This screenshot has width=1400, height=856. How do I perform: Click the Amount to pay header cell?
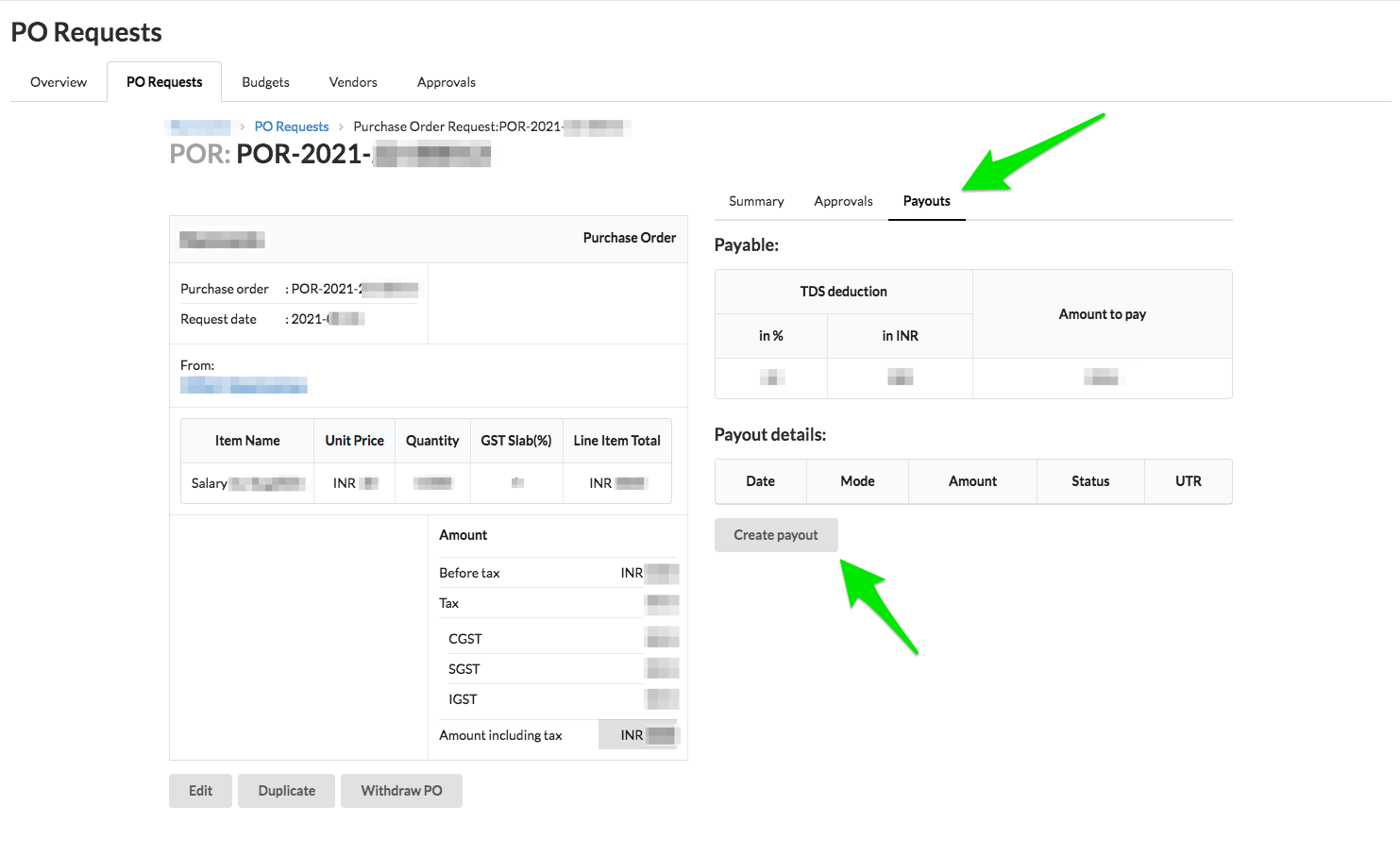[x=1102, y=313]
